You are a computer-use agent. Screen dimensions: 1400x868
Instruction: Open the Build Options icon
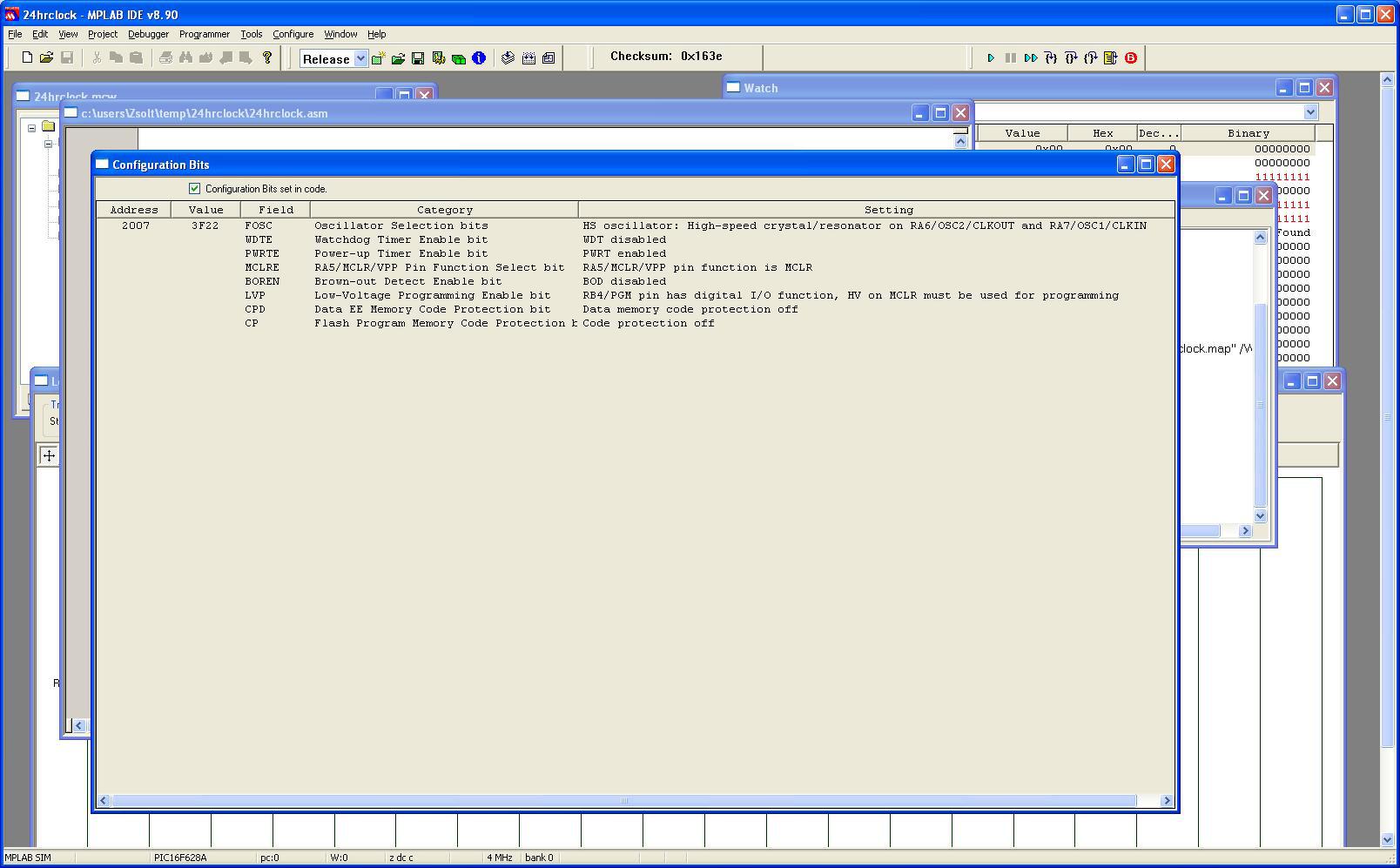438,58
